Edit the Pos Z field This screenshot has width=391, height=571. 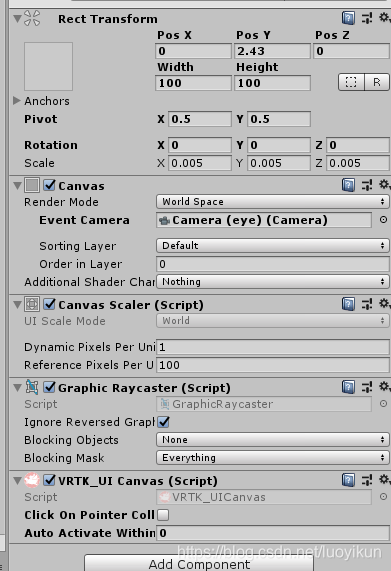pyautogui.click(x=352, y=51)
